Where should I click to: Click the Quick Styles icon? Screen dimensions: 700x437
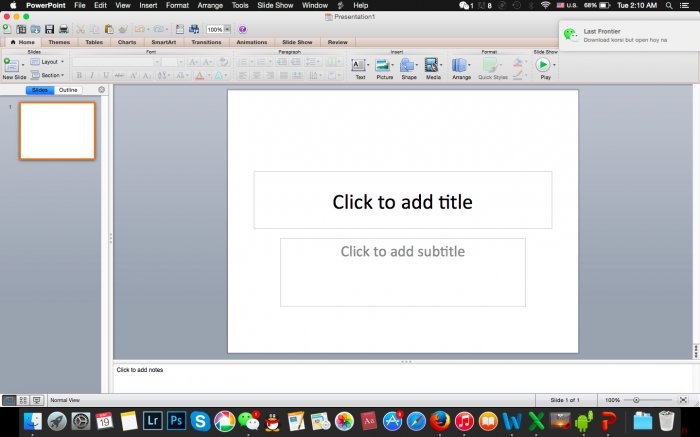[490, 65]
